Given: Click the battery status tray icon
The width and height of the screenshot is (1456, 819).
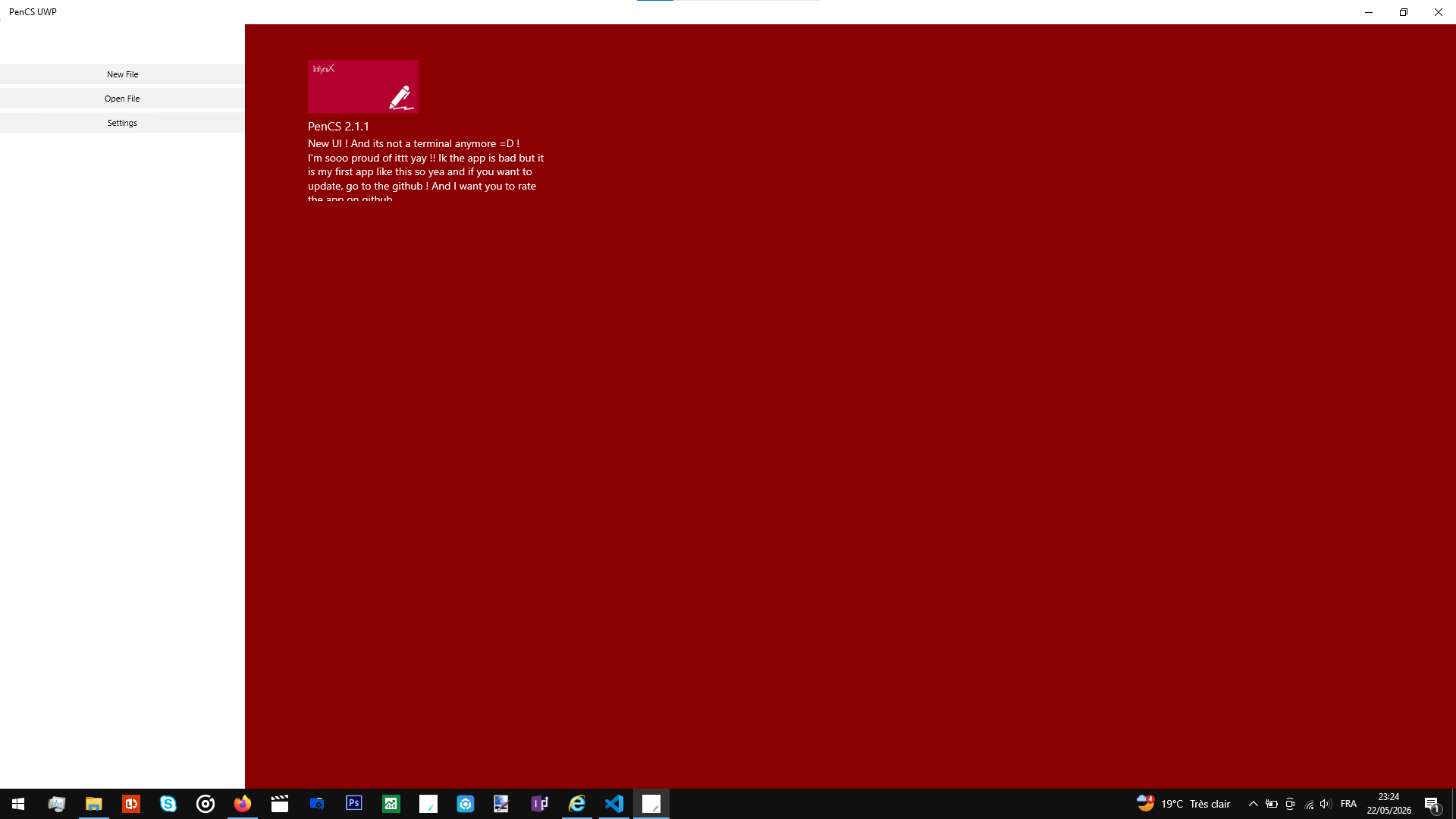Looking at the screenshot, I should 1272,804.
